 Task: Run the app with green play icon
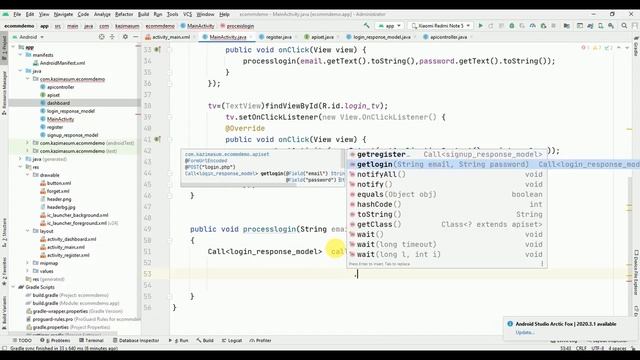pos(481,26)
